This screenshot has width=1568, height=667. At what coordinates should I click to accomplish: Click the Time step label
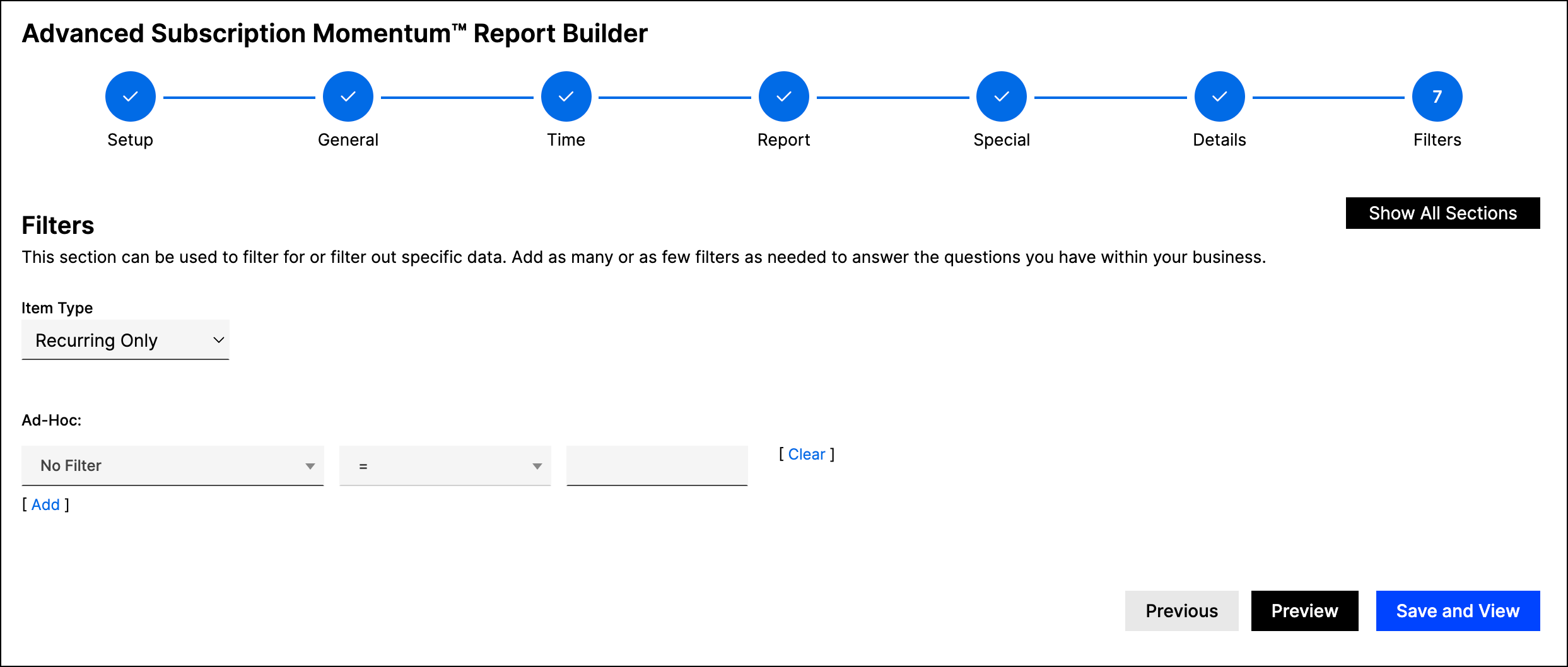coord(566,140)
